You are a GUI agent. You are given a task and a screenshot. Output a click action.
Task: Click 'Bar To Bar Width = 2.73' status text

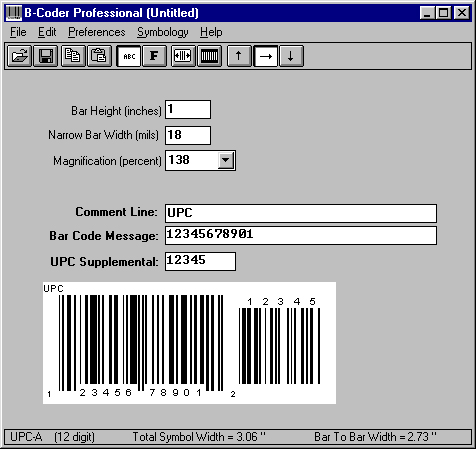click(x=375, y=437)
